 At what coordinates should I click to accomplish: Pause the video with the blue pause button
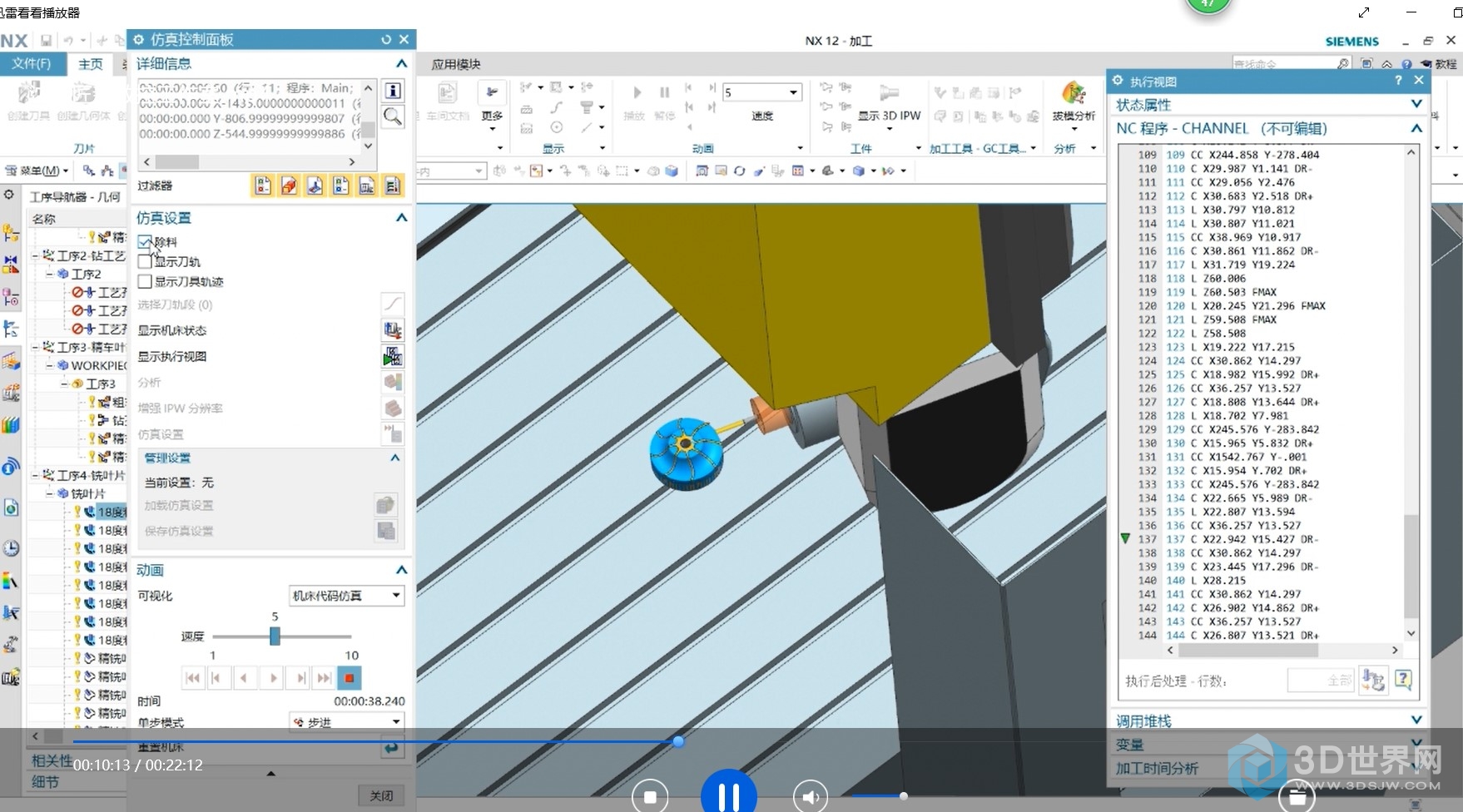coord(729,796)
